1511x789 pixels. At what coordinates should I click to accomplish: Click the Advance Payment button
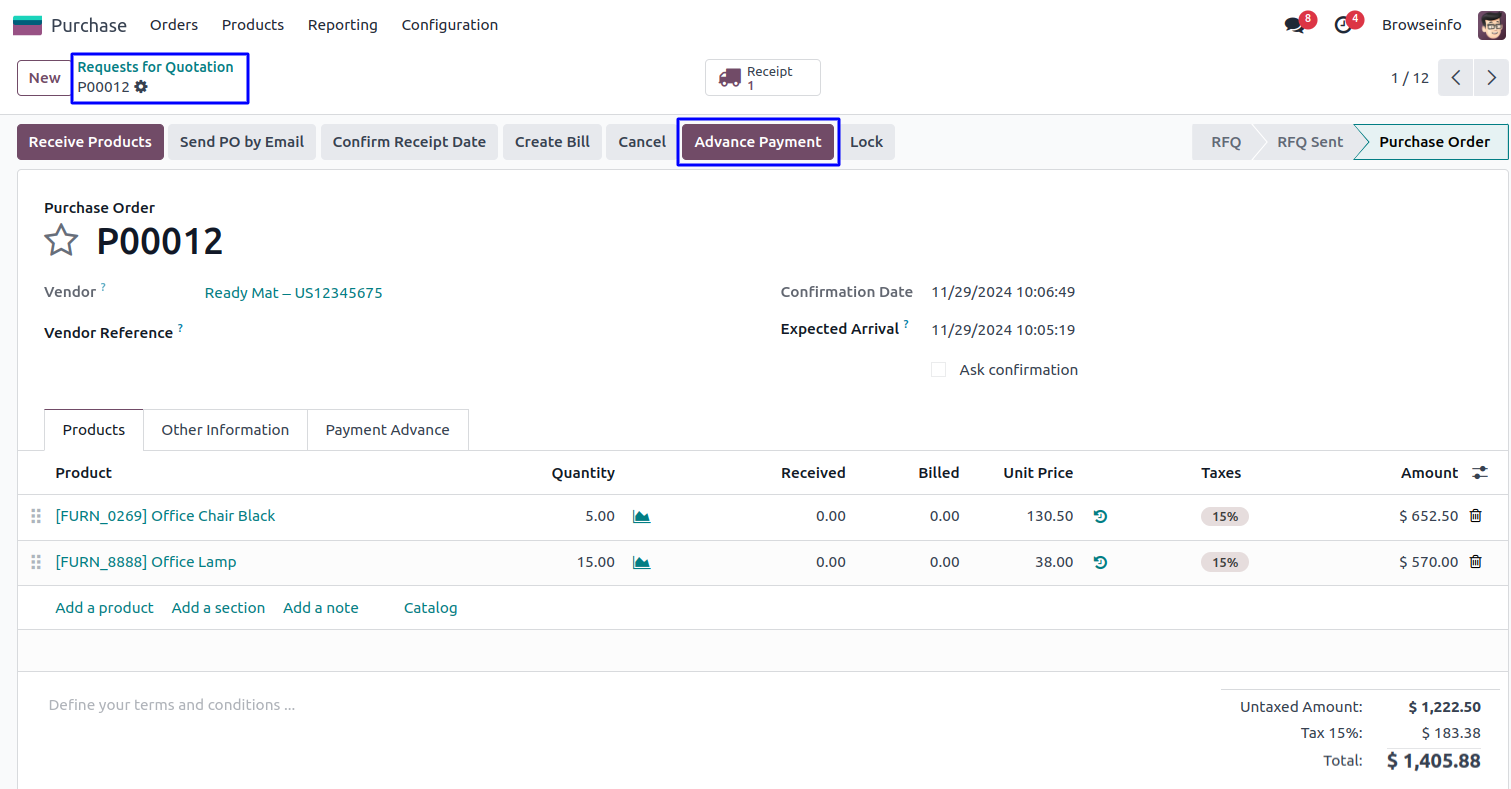pos(757,142)
